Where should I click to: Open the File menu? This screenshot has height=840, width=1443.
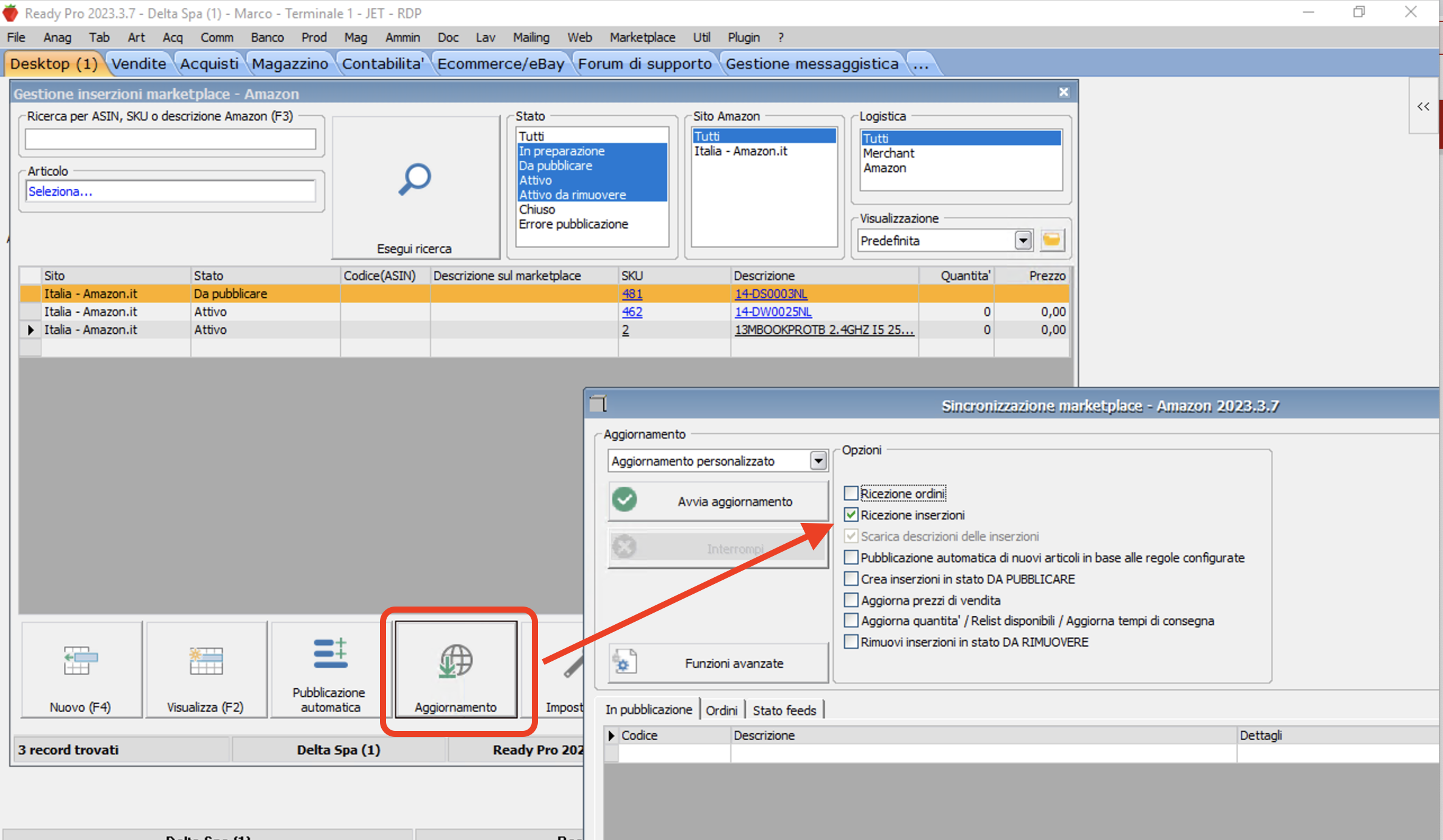click(x=16, y=37)
